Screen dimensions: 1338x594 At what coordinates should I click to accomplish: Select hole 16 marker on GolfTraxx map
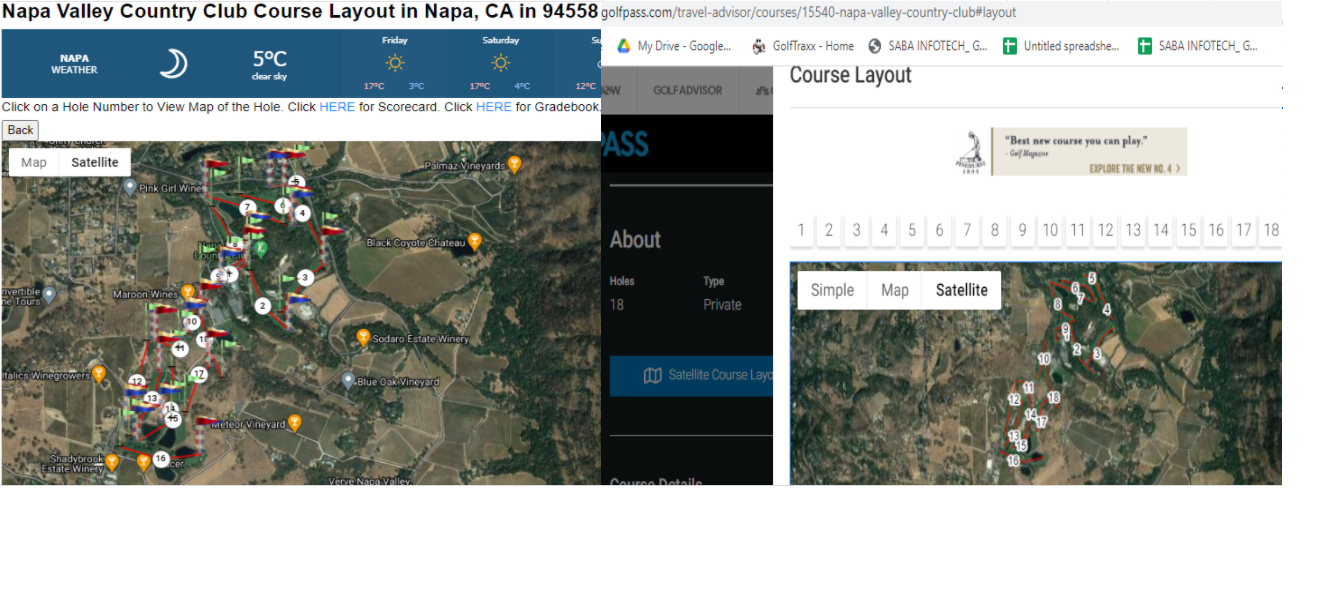pos(161,458)
